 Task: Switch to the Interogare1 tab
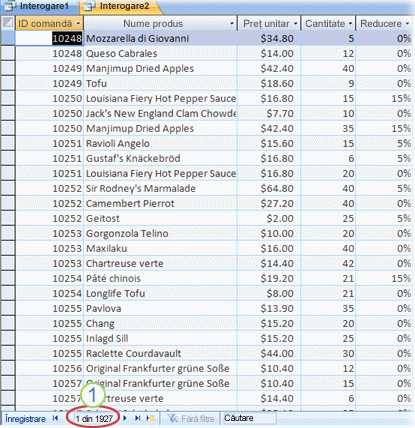pyautogui.click(x=39, y=6)
